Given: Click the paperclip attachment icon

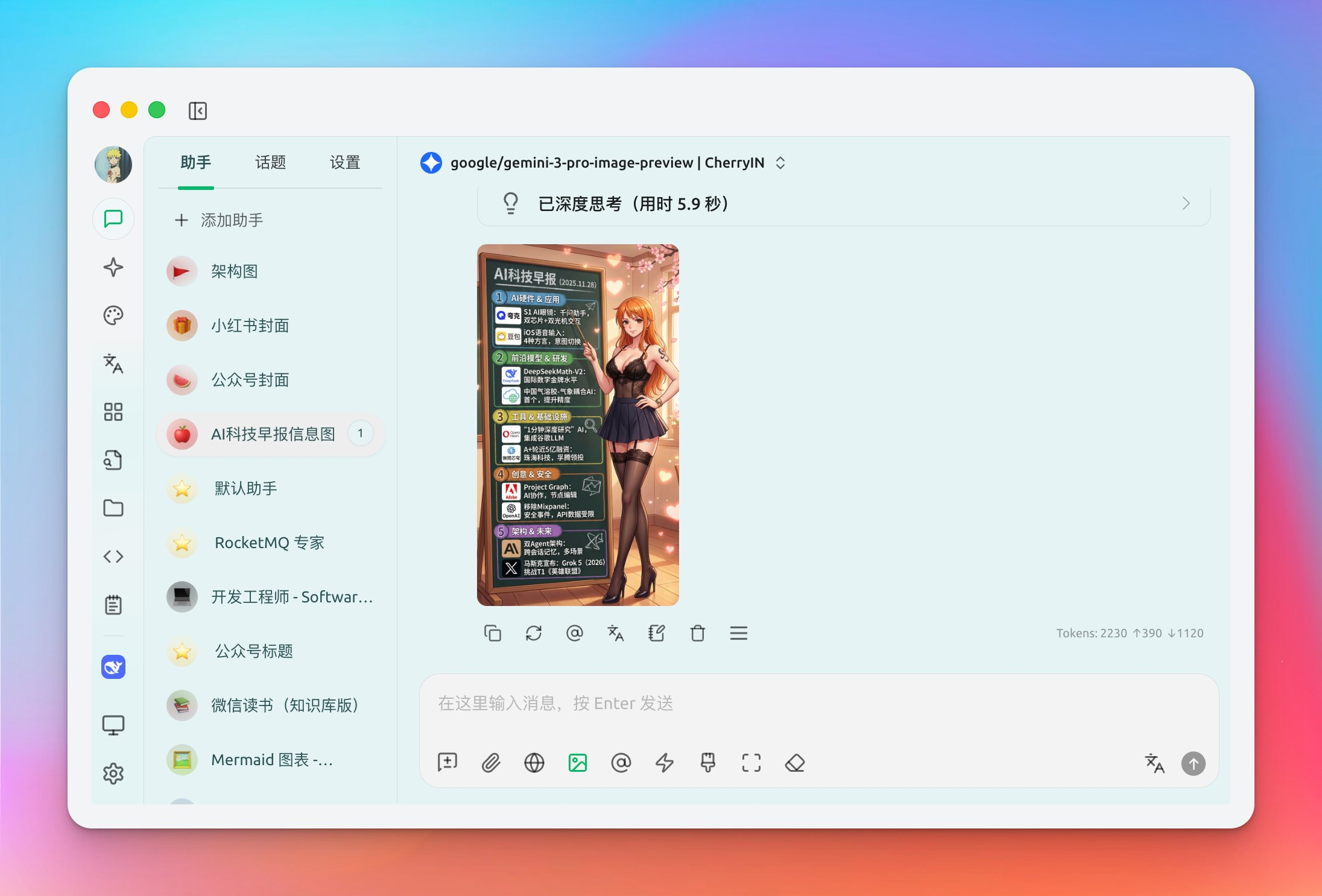Looking at the screenshot, I should coord(491,763).
